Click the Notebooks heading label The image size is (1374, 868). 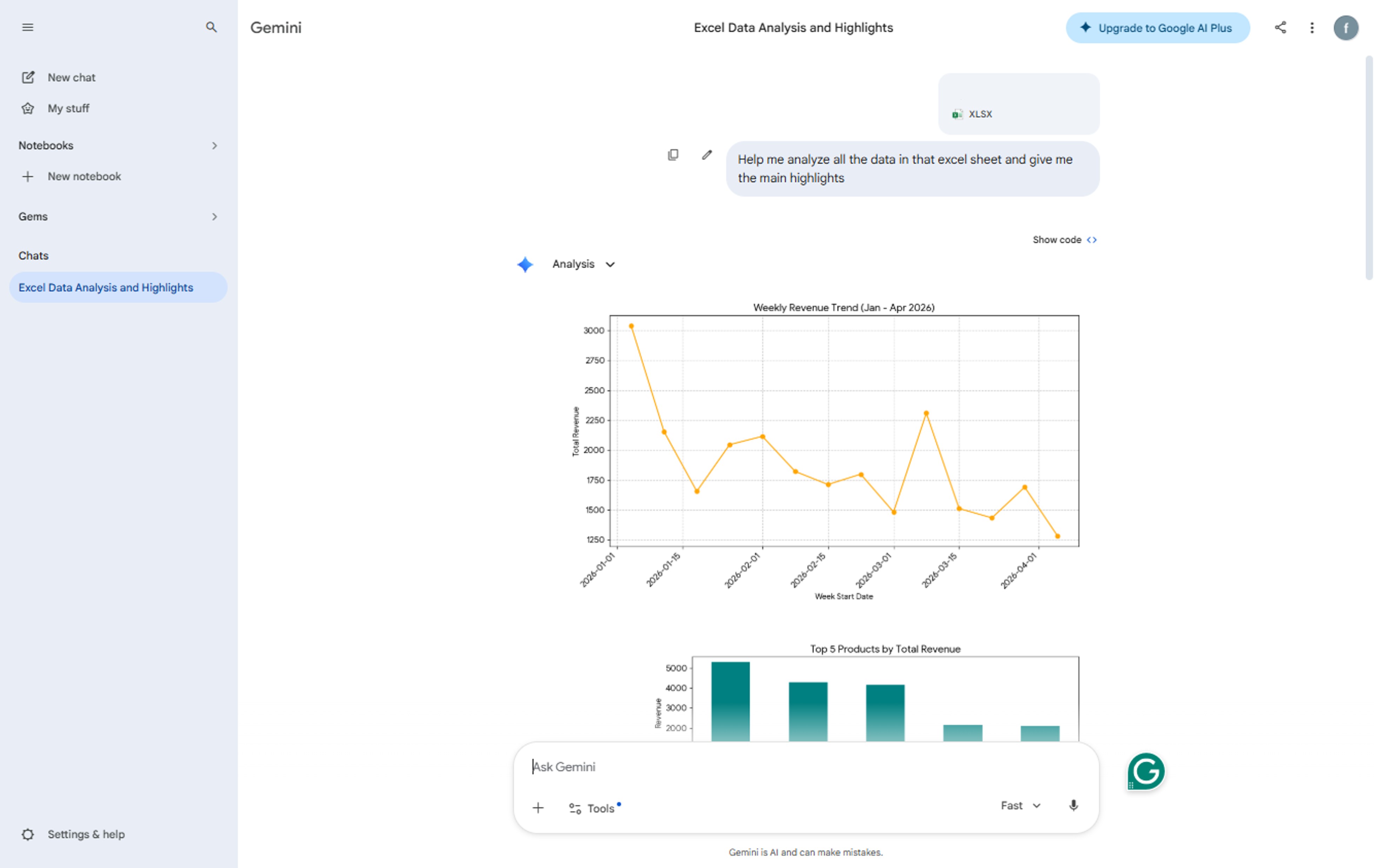click(46, 146)
